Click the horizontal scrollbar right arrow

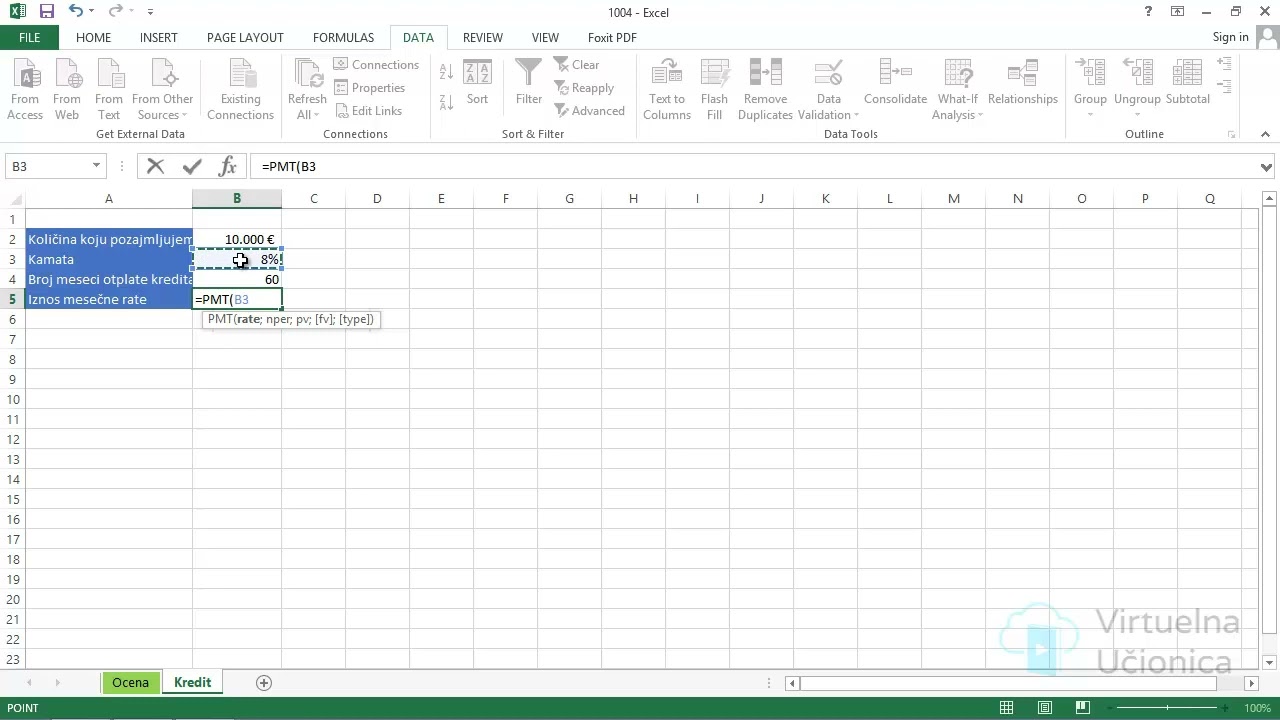1251,683
